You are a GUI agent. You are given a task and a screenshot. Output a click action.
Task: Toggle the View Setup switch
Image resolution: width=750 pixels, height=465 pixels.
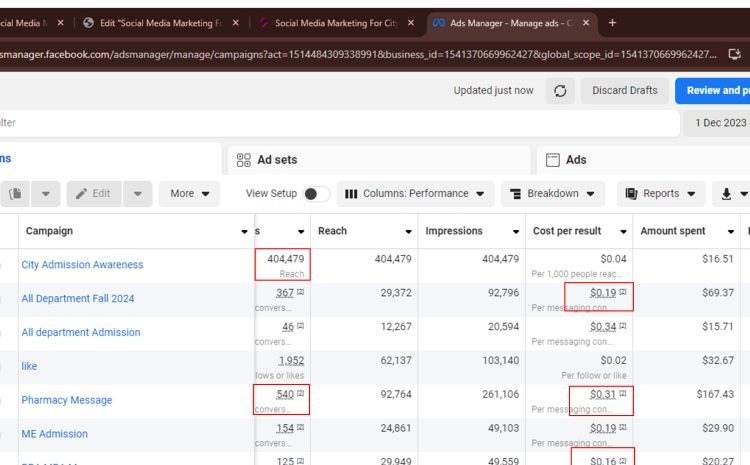(316, 194)
